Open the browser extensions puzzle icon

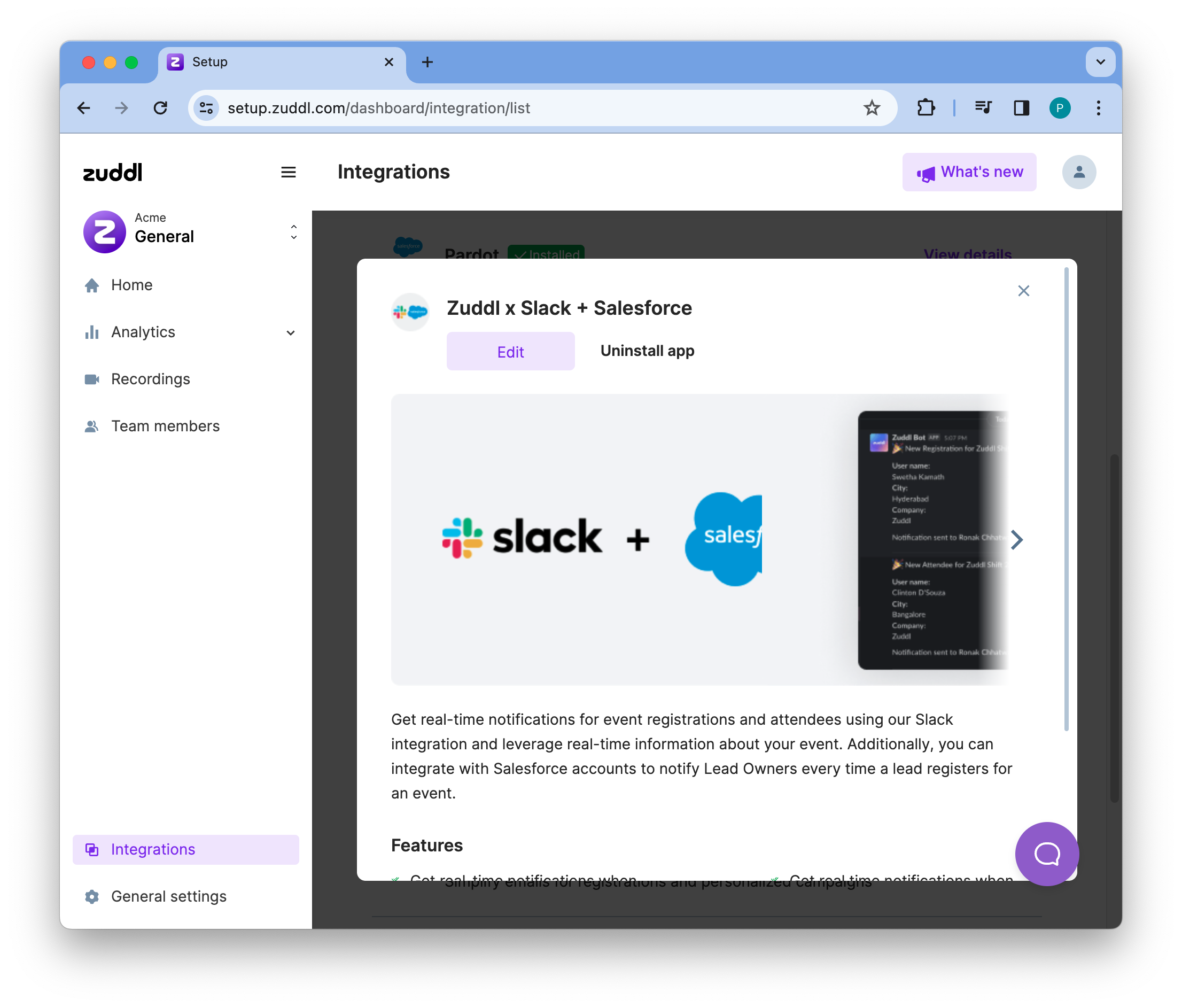coord(926,108)
